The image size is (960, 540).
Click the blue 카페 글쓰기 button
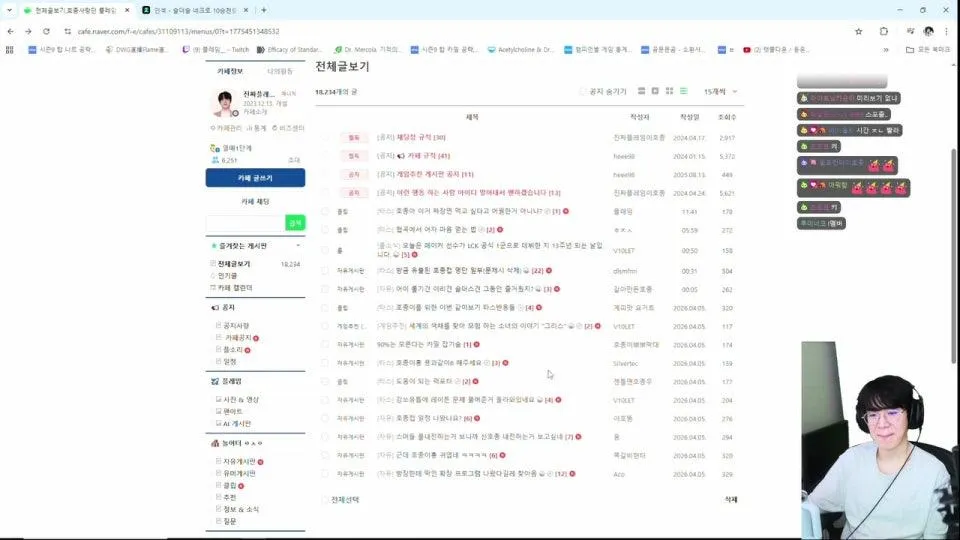[x=255, y=178]
